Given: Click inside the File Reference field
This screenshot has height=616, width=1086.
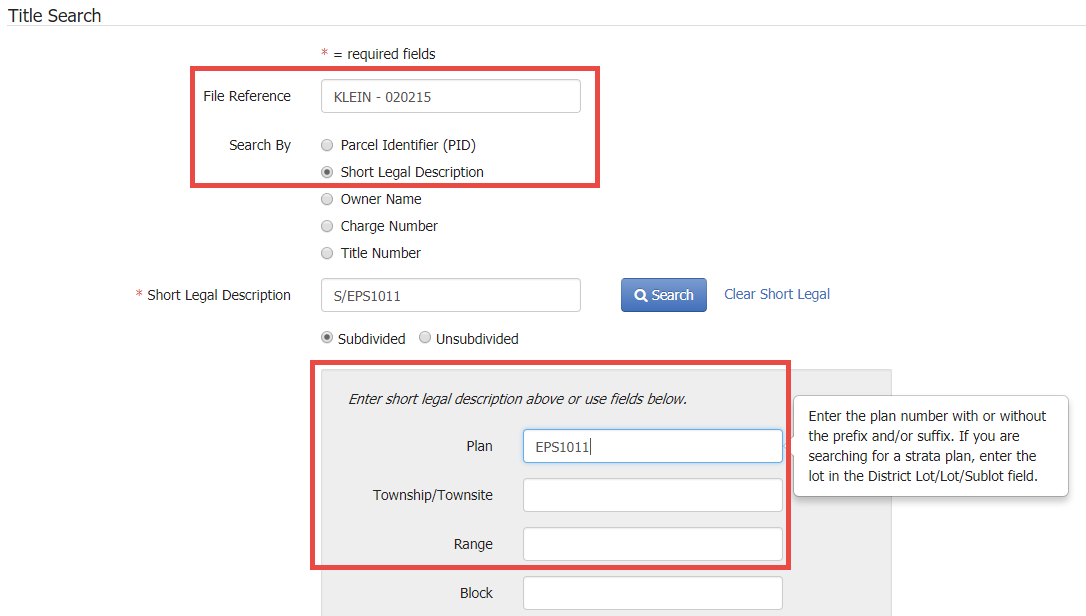Looking at the screenshot, I should tap(450, 95).
